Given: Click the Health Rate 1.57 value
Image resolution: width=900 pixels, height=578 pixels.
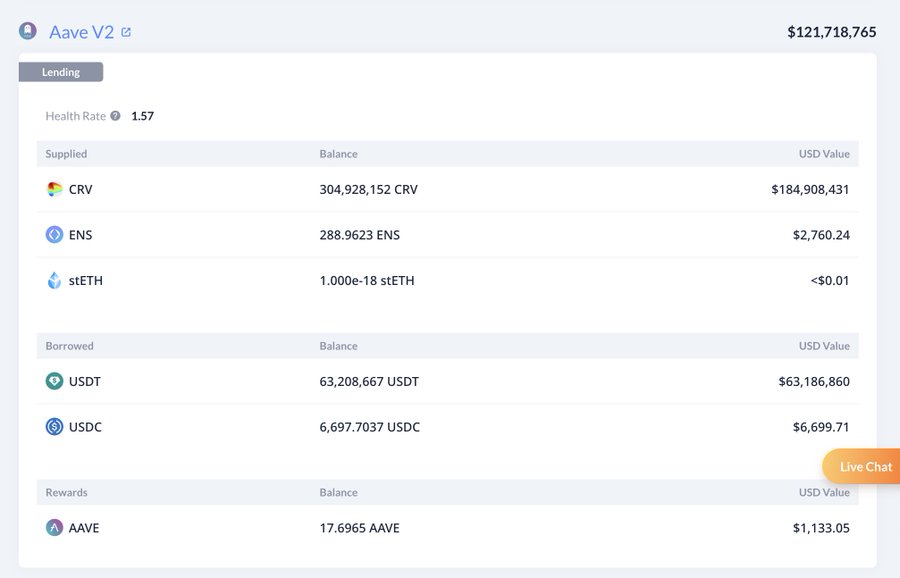Looking at the screenshot, I should point(142,116).
